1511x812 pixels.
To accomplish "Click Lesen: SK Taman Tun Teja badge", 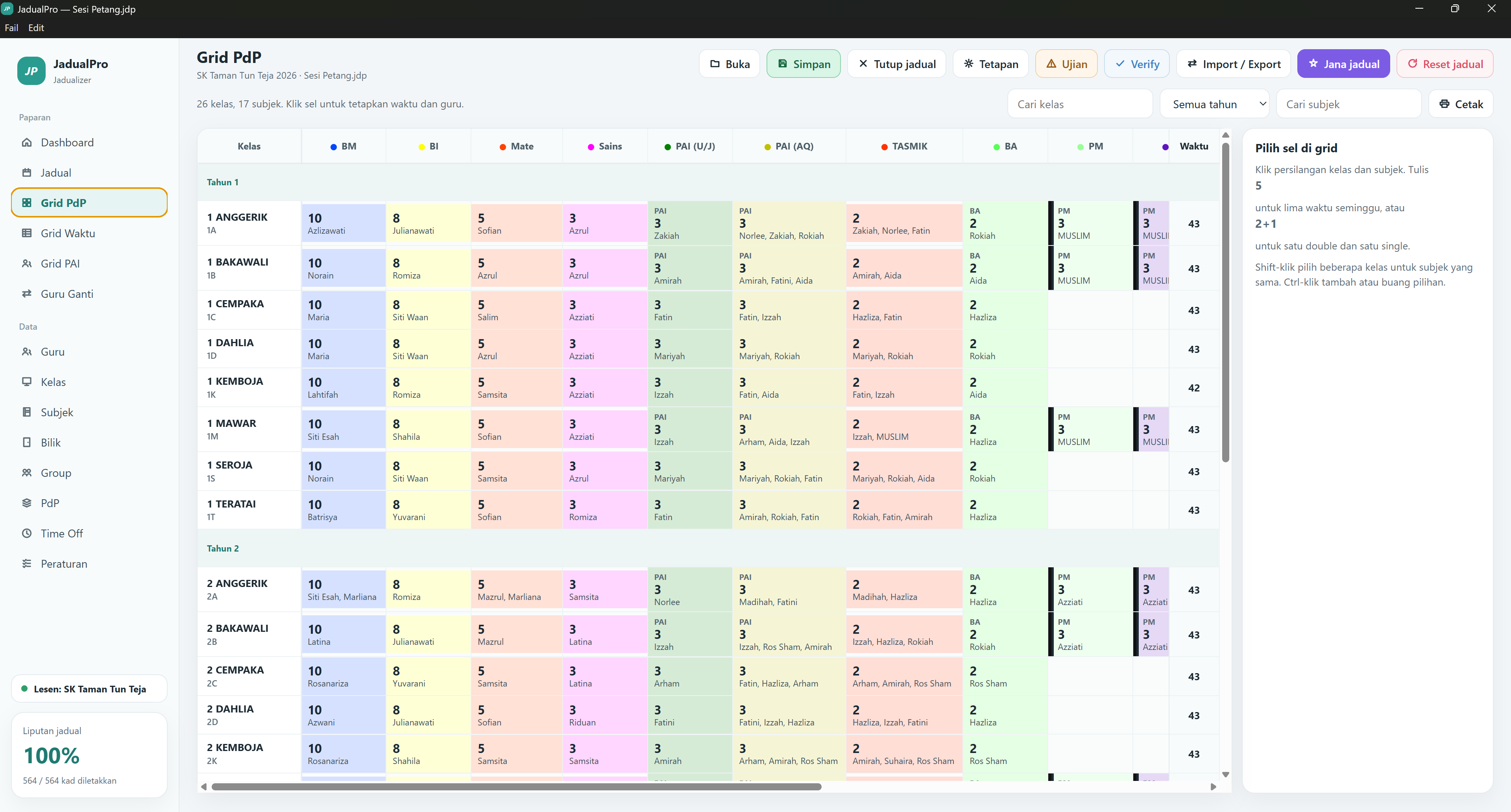I will point(89,689).
